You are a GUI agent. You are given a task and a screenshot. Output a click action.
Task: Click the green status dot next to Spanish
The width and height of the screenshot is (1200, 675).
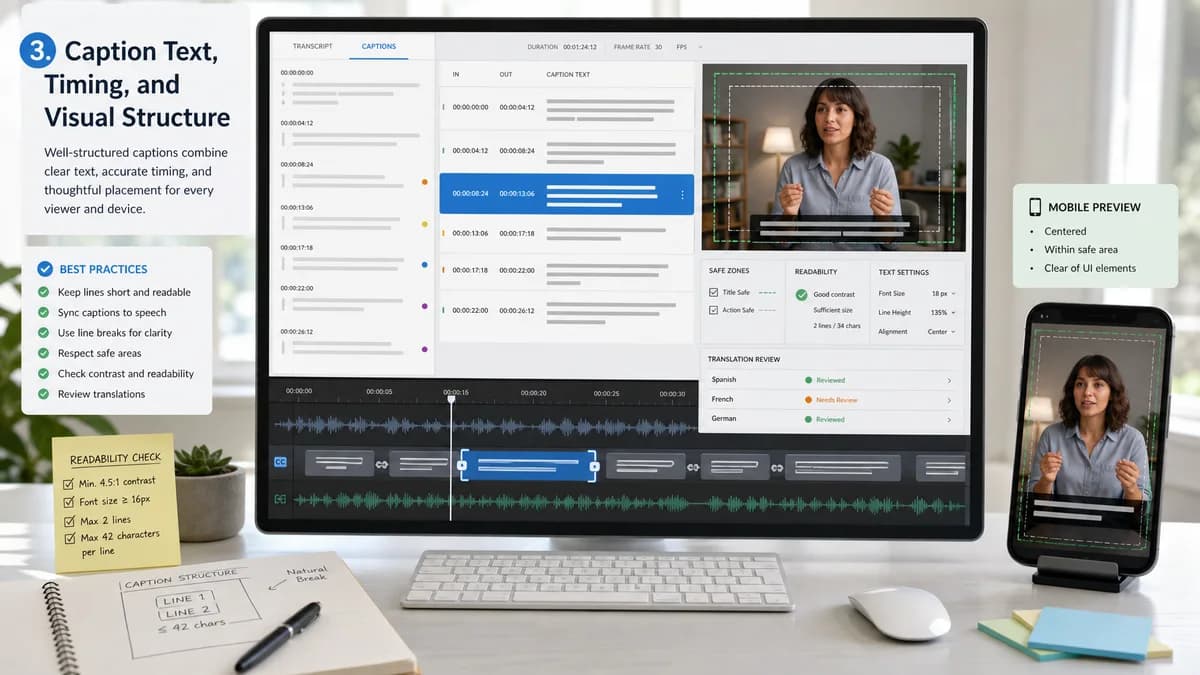(x=808, y=380)
